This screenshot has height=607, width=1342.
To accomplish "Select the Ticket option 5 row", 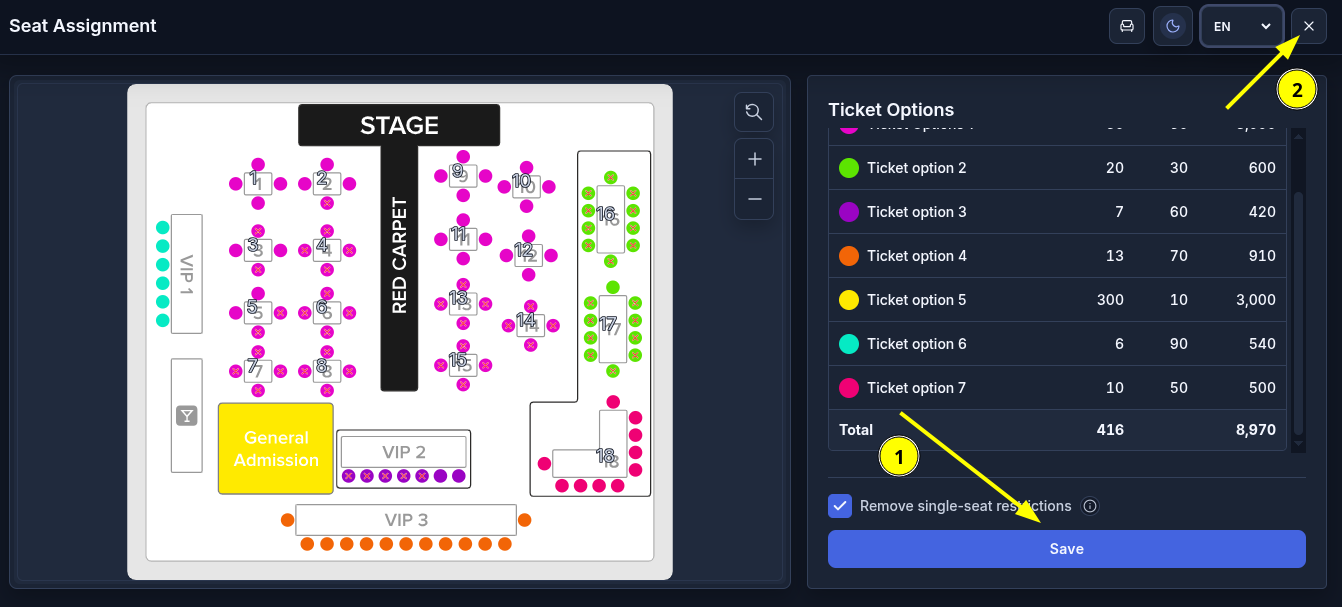I will coord(1057,300).
